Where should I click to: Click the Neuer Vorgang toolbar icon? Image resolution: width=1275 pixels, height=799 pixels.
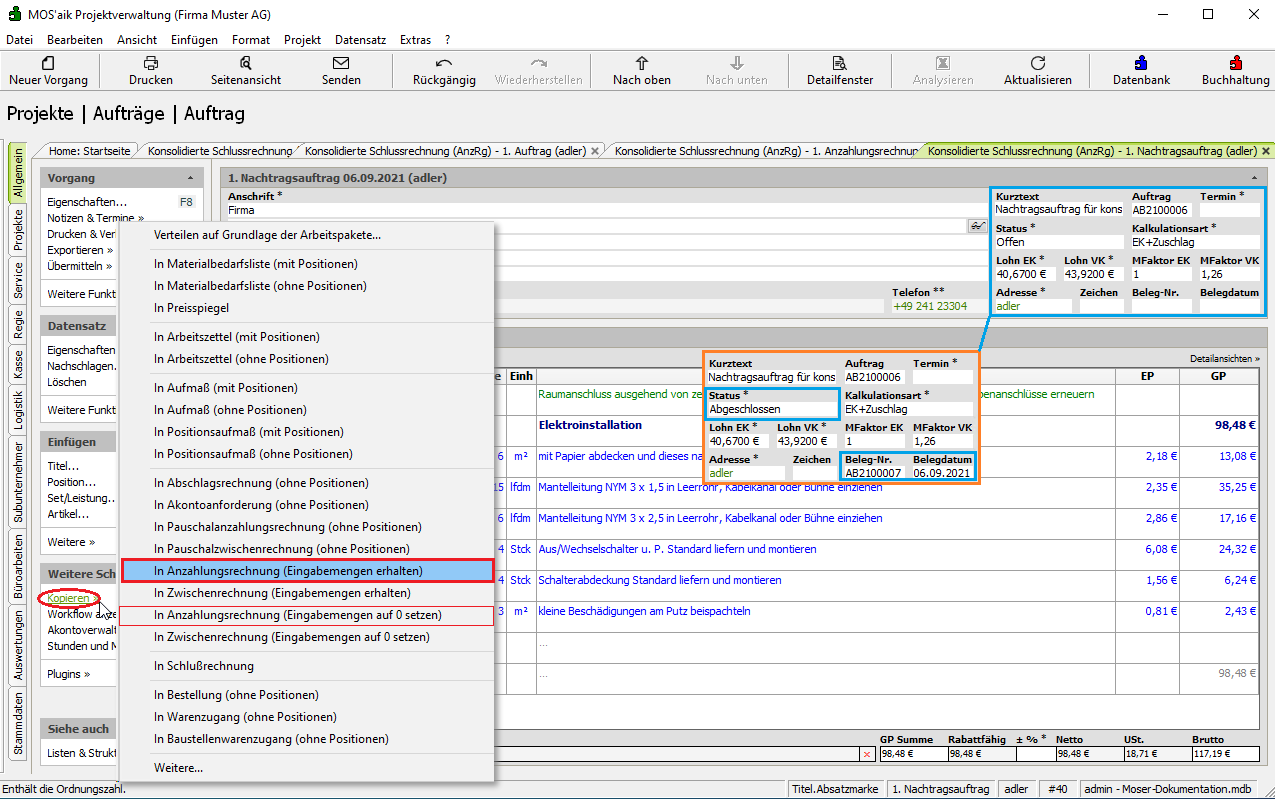point(48,63)
